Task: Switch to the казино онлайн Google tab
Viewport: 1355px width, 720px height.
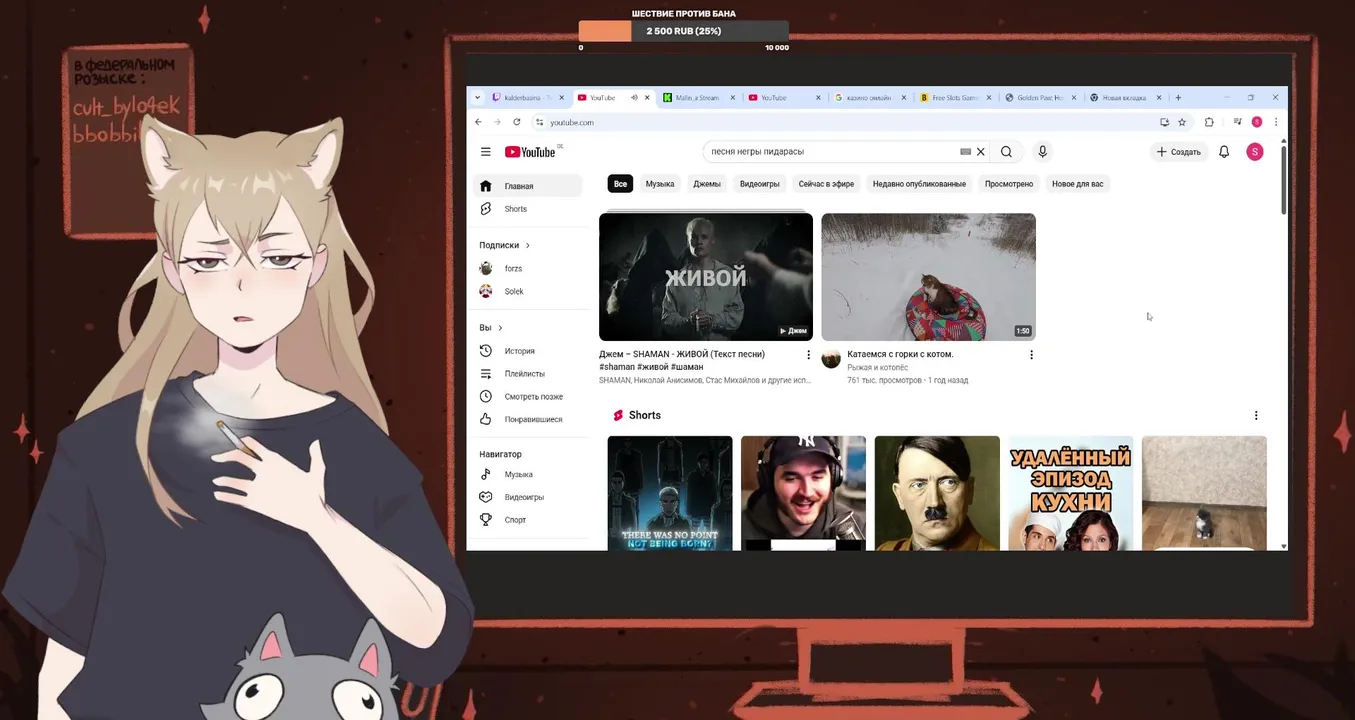Action: [868, 98]
